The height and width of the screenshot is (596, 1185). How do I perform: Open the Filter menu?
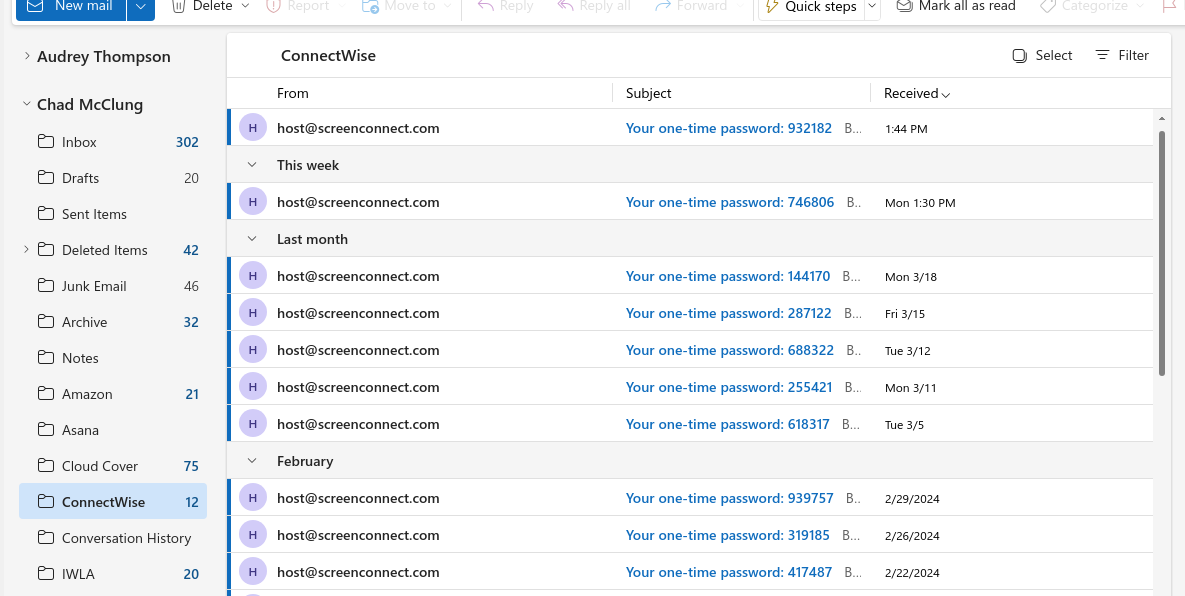[1122, 55]
